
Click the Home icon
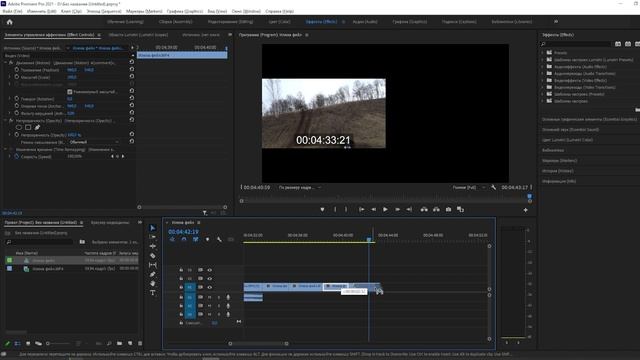pos(9,22)
